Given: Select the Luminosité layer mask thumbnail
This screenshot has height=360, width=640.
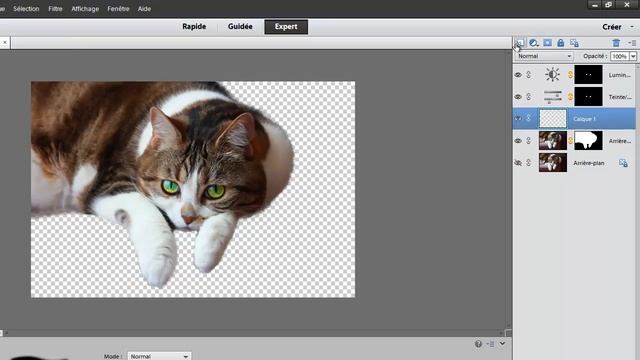Looking at the screenshot, I should point(588,75).
